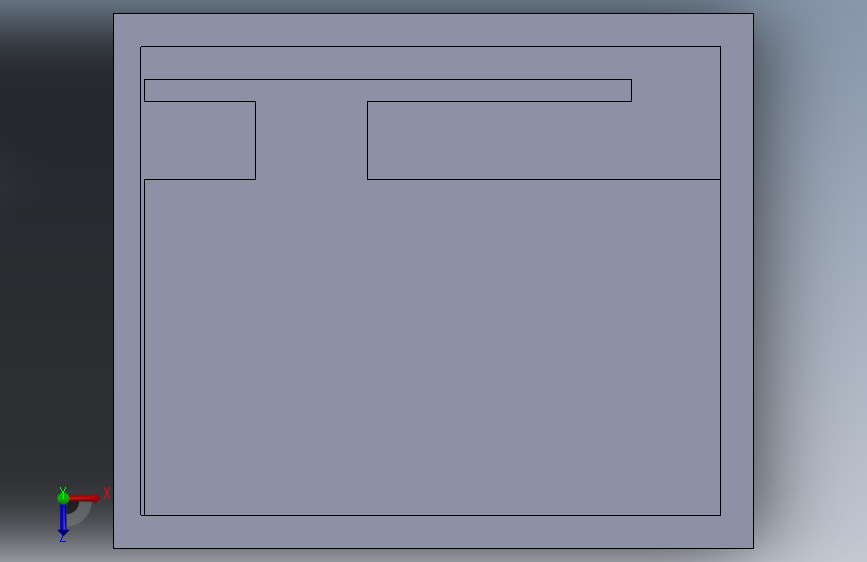The height and width of the screenshot is (562, 867).
Task: Select the top-left outer corner vertex
Action: [x=114, y=14]
